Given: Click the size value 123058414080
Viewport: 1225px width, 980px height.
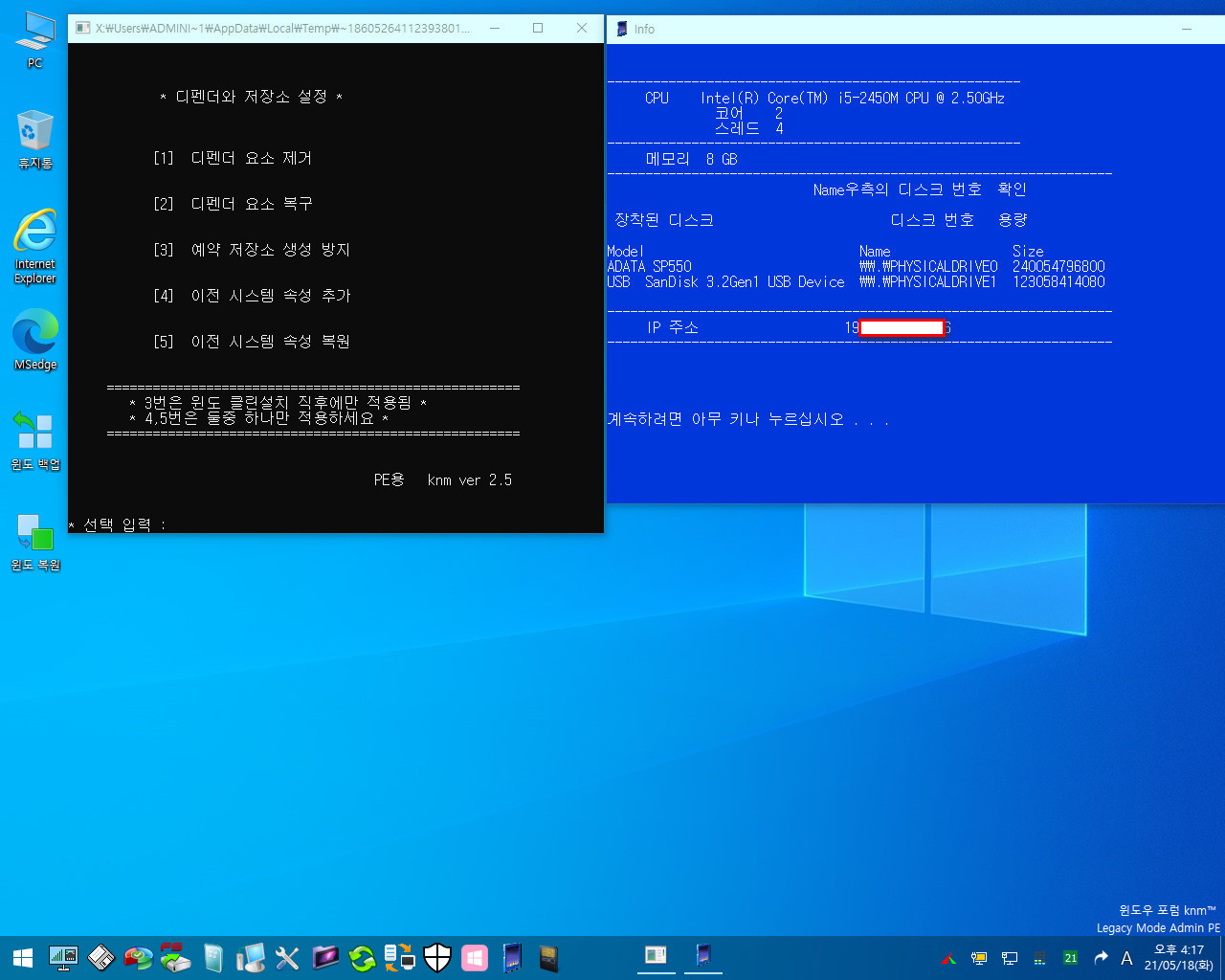Looking at the screenshot, I should coord(1058,281).
